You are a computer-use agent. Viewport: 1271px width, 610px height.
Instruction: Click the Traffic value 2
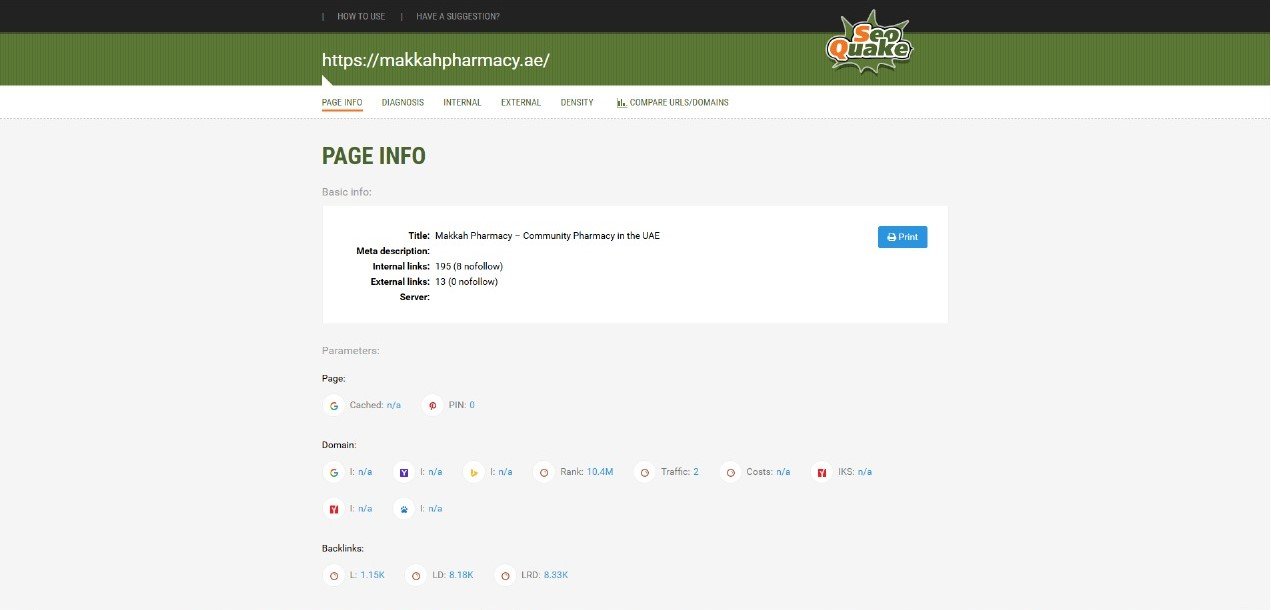(696, 472)
